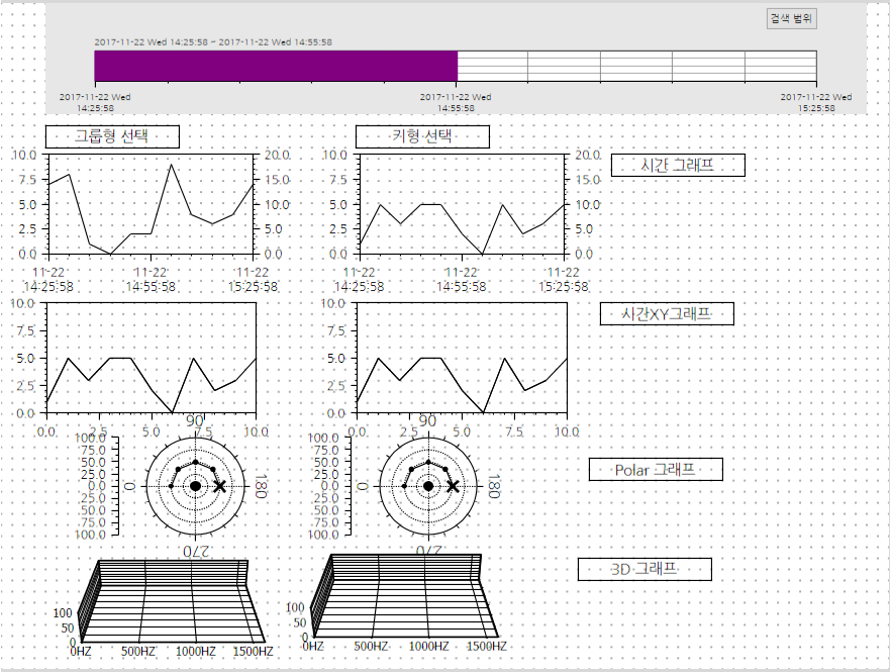Click the X marker on right polar chart

453,487
